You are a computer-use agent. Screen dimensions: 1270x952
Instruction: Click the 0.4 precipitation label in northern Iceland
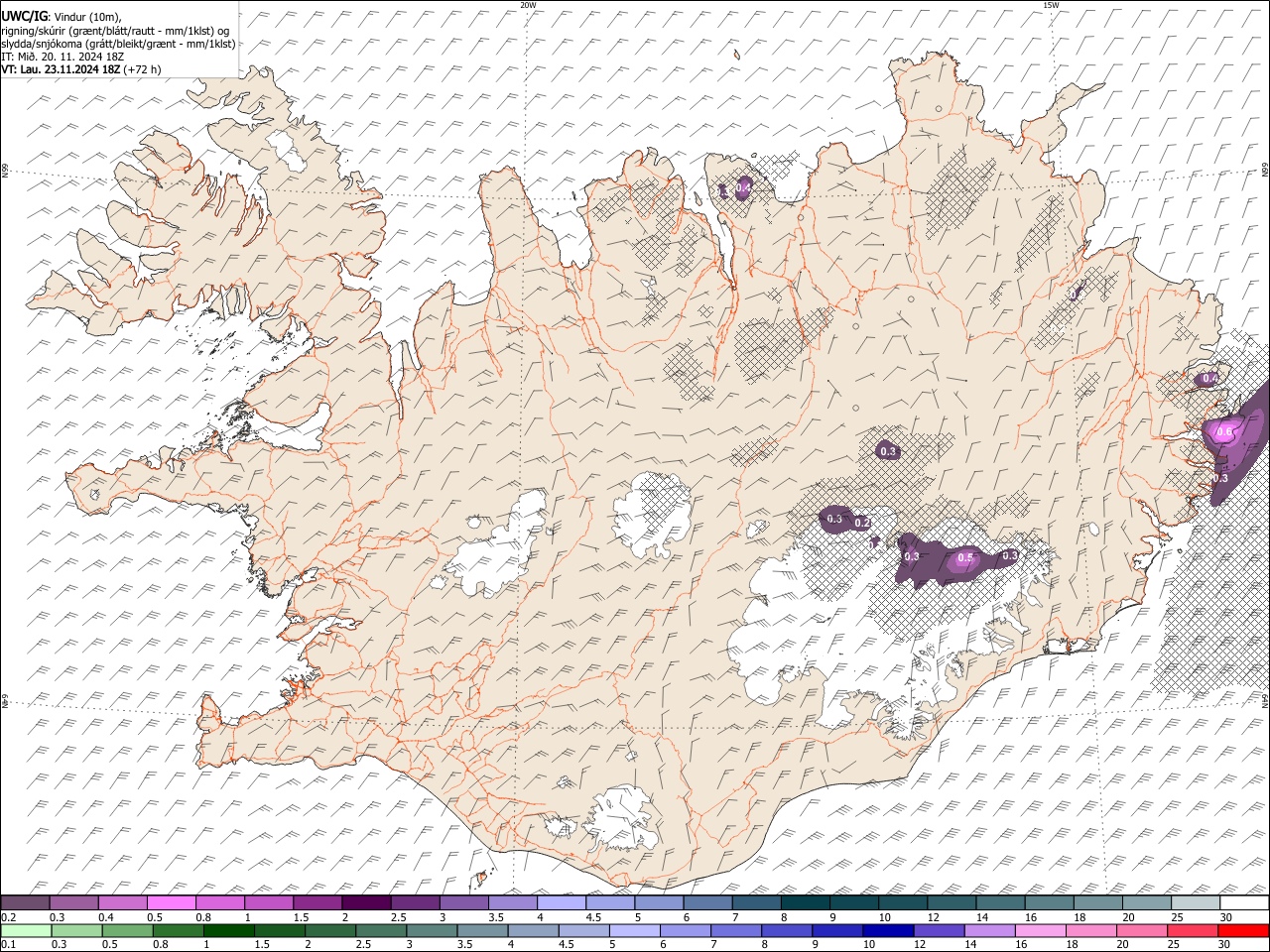[x=743, y=187]
